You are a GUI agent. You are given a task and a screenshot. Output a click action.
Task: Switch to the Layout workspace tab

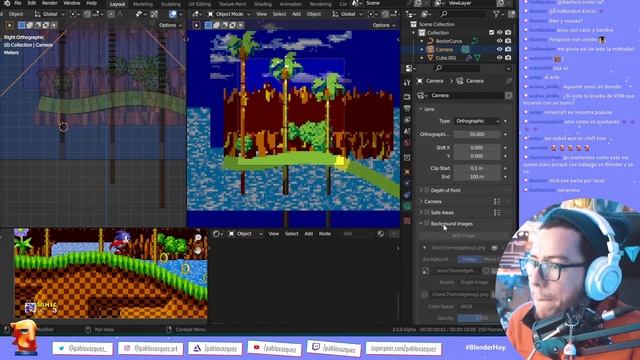pos(117,4)
